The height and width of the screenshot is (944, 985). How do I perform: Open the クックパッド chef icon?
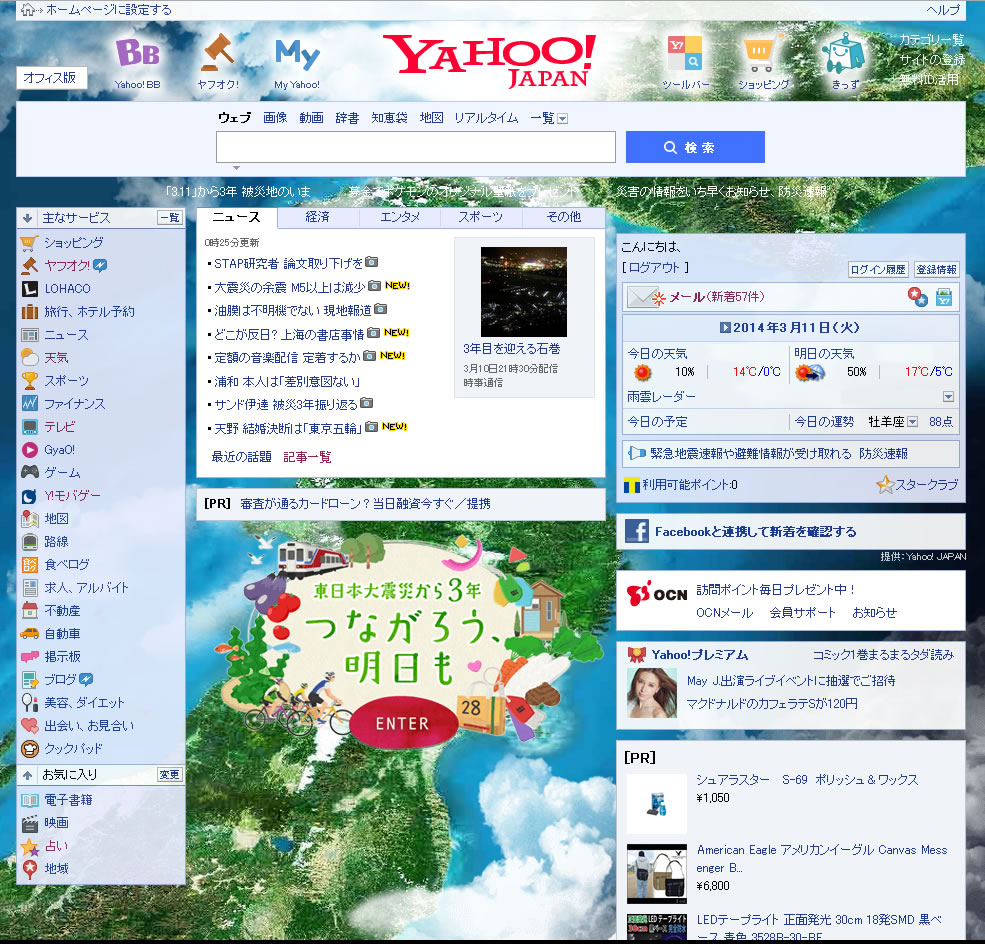(30, 749)
